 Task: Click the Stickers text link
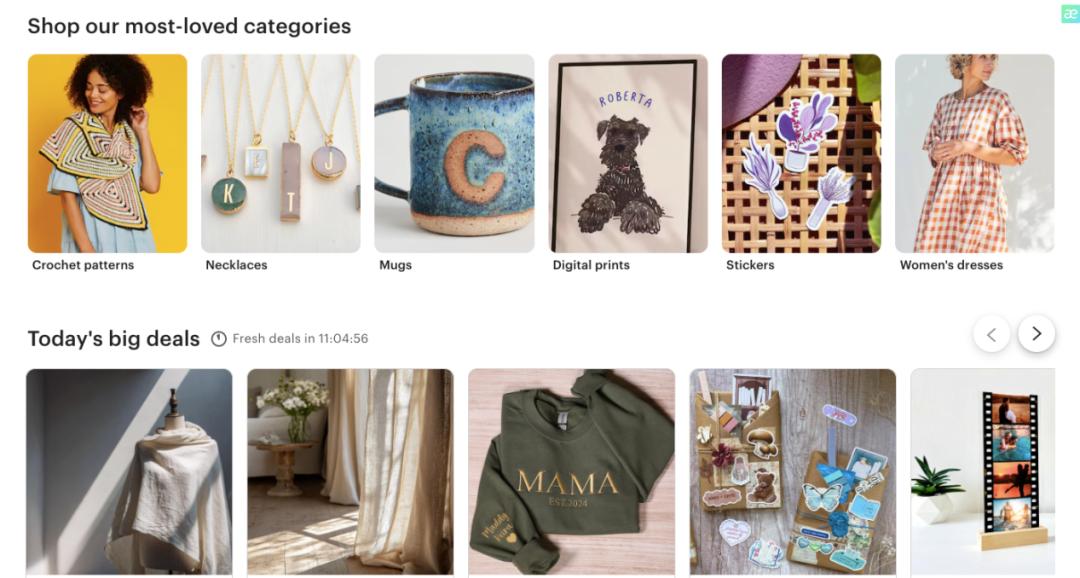(x=750, y=265)
